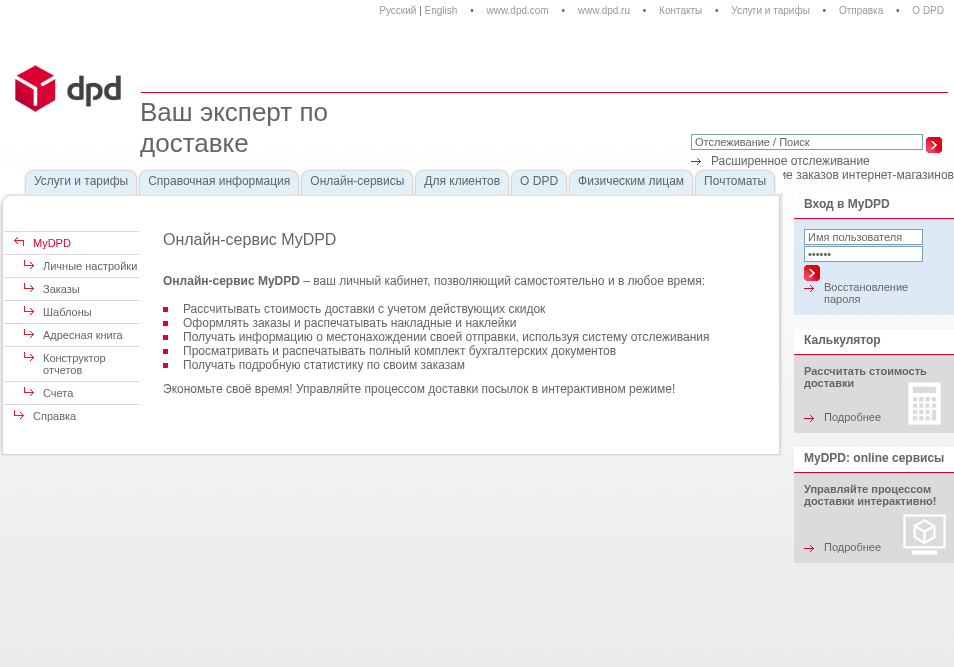954x667 pixels.
Task: Open the Физическим лицам tab
Action: 631,181
